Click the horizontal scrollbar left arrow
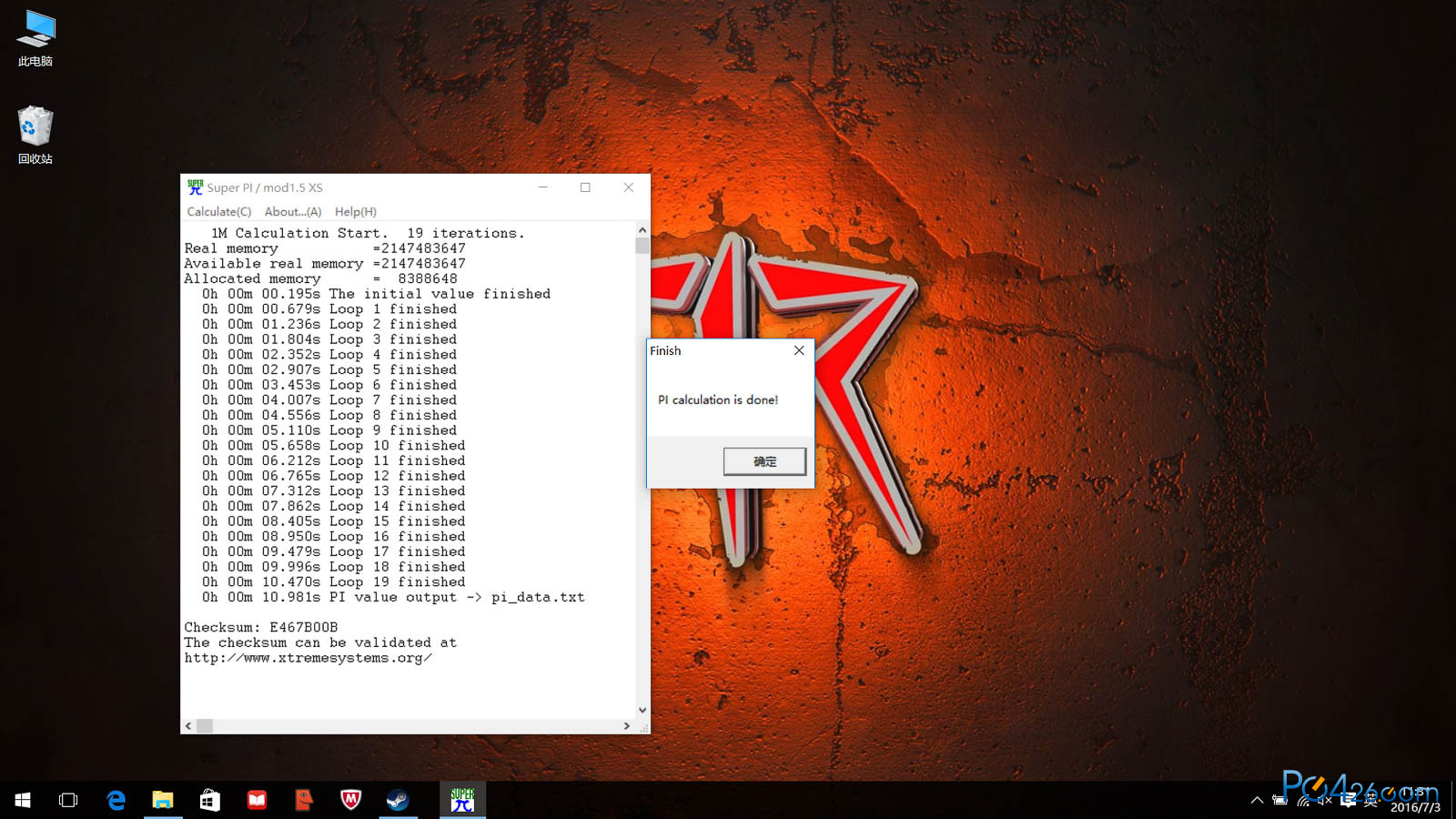 click(188, 726)
